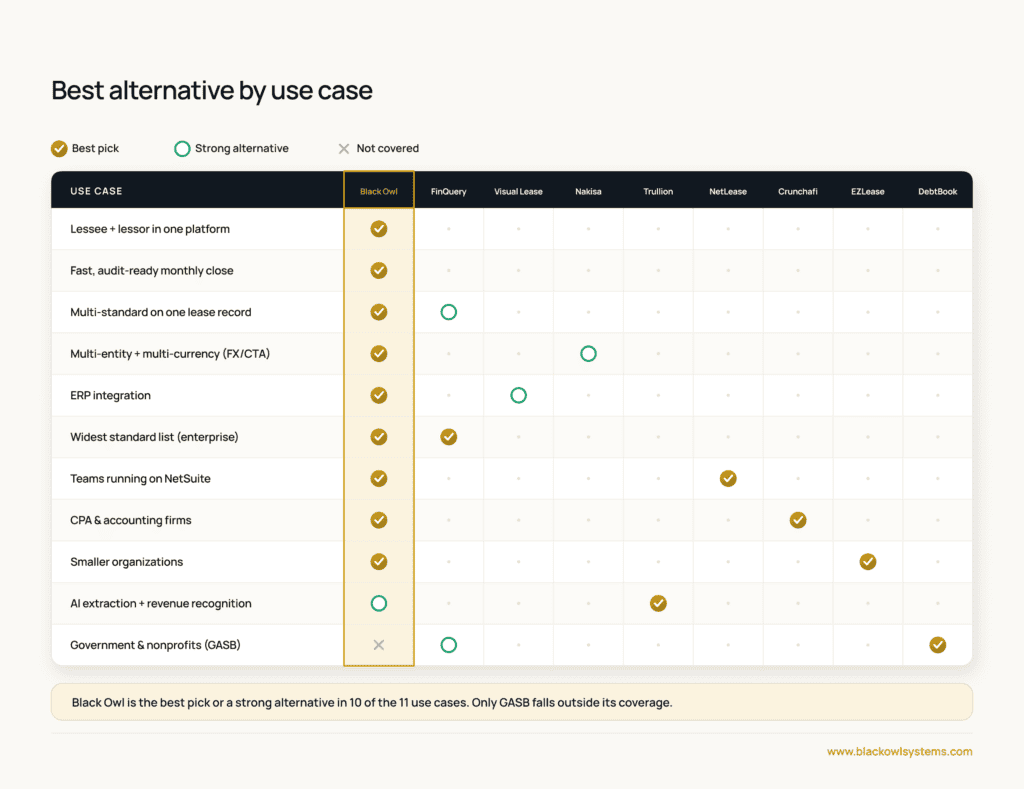Click Black Owl checkmark for Lessee + lessor row

coord(379,229)
